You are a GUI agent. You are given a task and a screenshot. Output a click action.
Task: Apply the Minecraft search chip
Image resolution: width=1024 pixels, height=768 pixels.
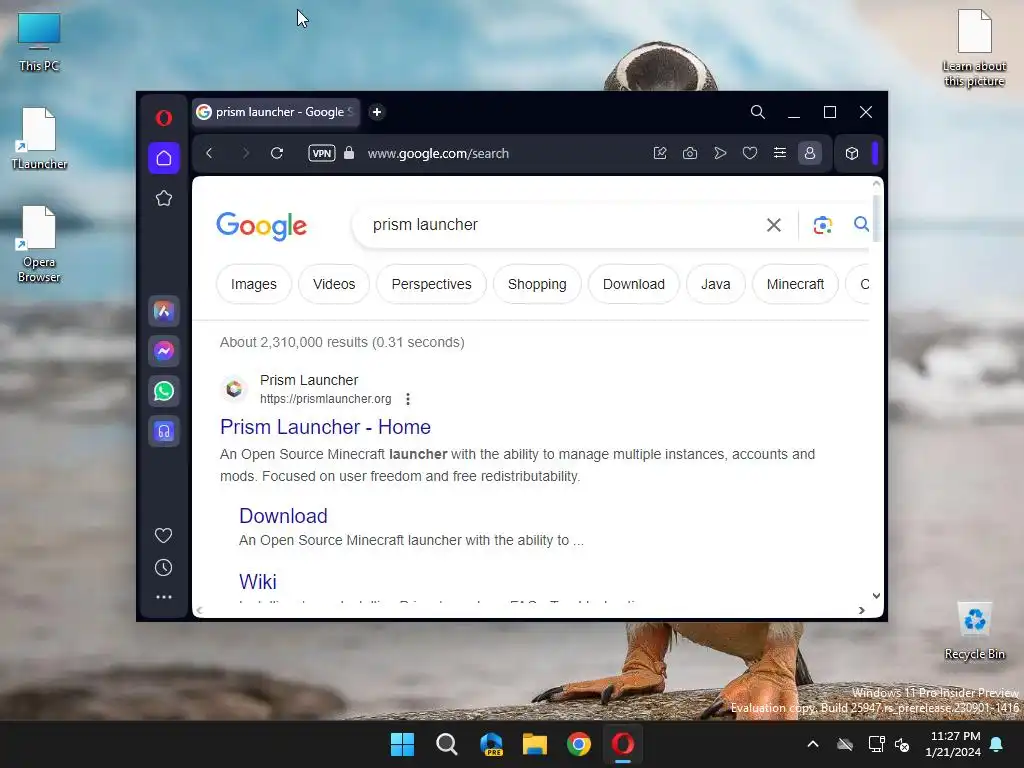point(795,284)
